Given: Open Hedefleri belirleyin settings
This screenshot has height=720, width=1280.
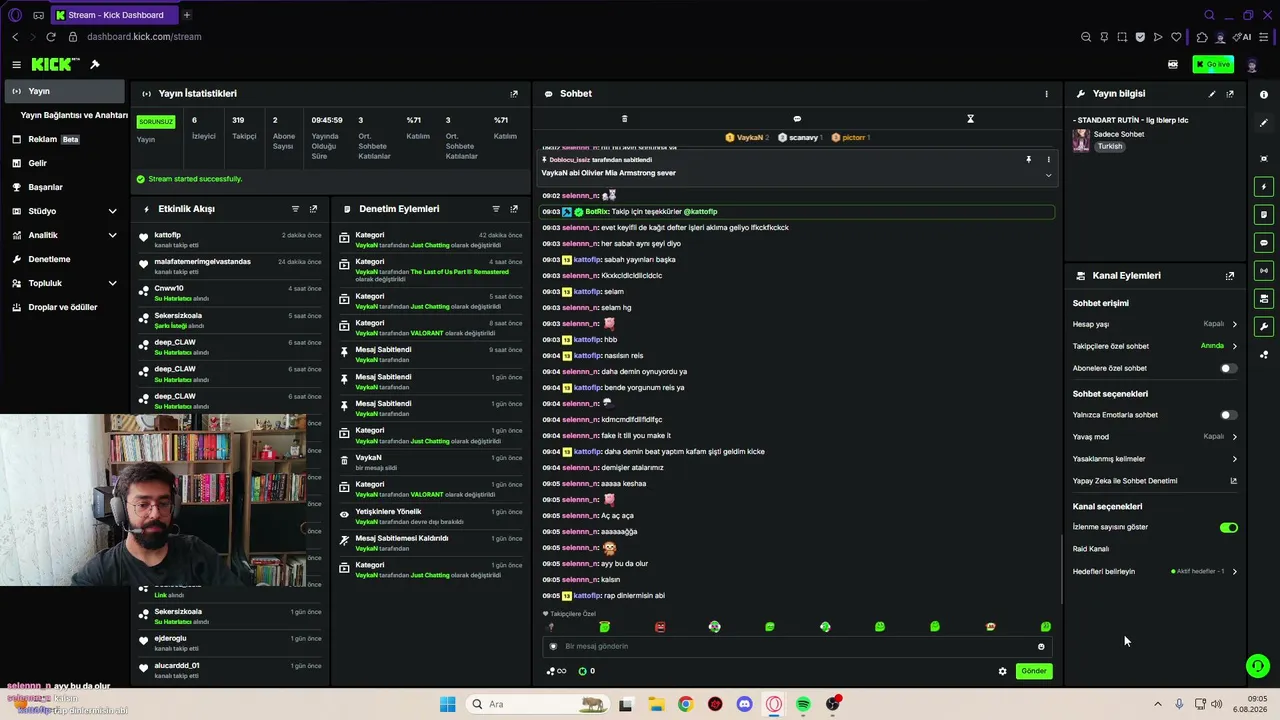Looking at the screenshot, I should 1155,571.
